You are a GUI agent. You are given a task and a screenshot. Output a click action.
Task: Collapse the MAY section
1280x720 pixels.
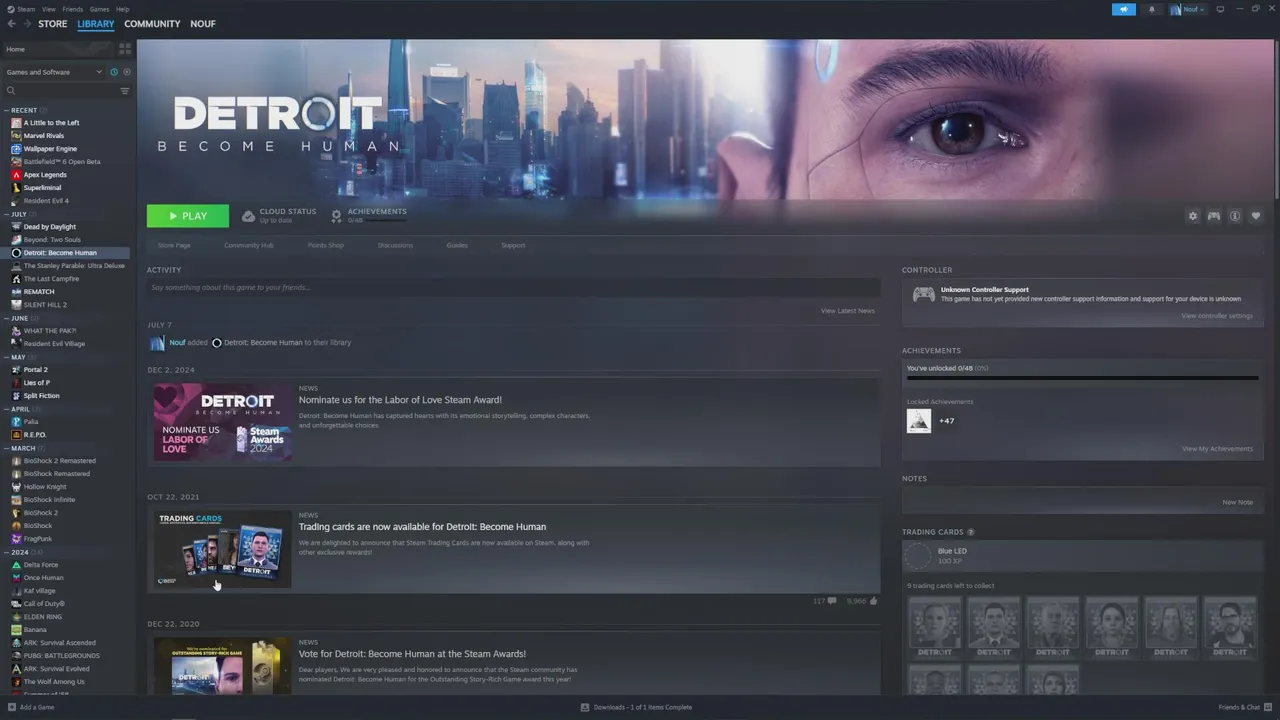(x=6, y=357)
